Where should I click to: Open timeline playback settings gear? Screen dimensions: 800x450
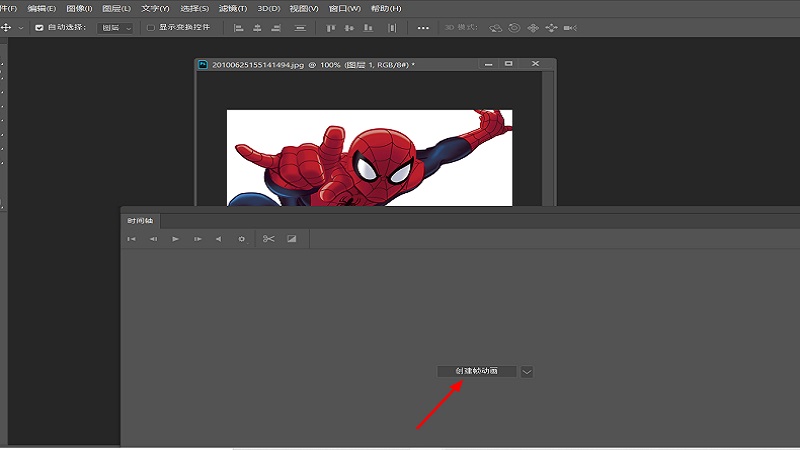[x=242, y=239]
